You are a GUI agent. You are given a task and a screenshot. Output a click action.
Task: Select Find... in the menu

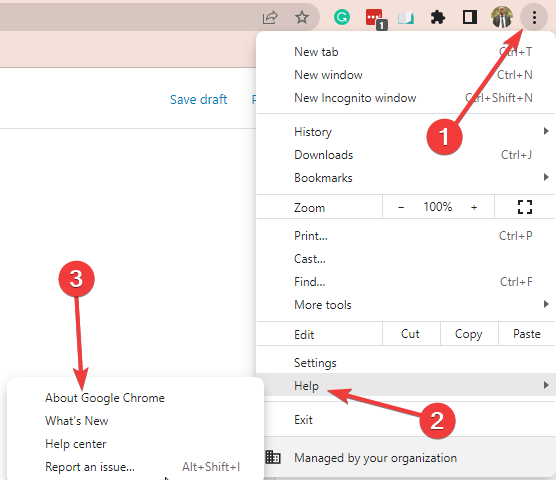406,282
